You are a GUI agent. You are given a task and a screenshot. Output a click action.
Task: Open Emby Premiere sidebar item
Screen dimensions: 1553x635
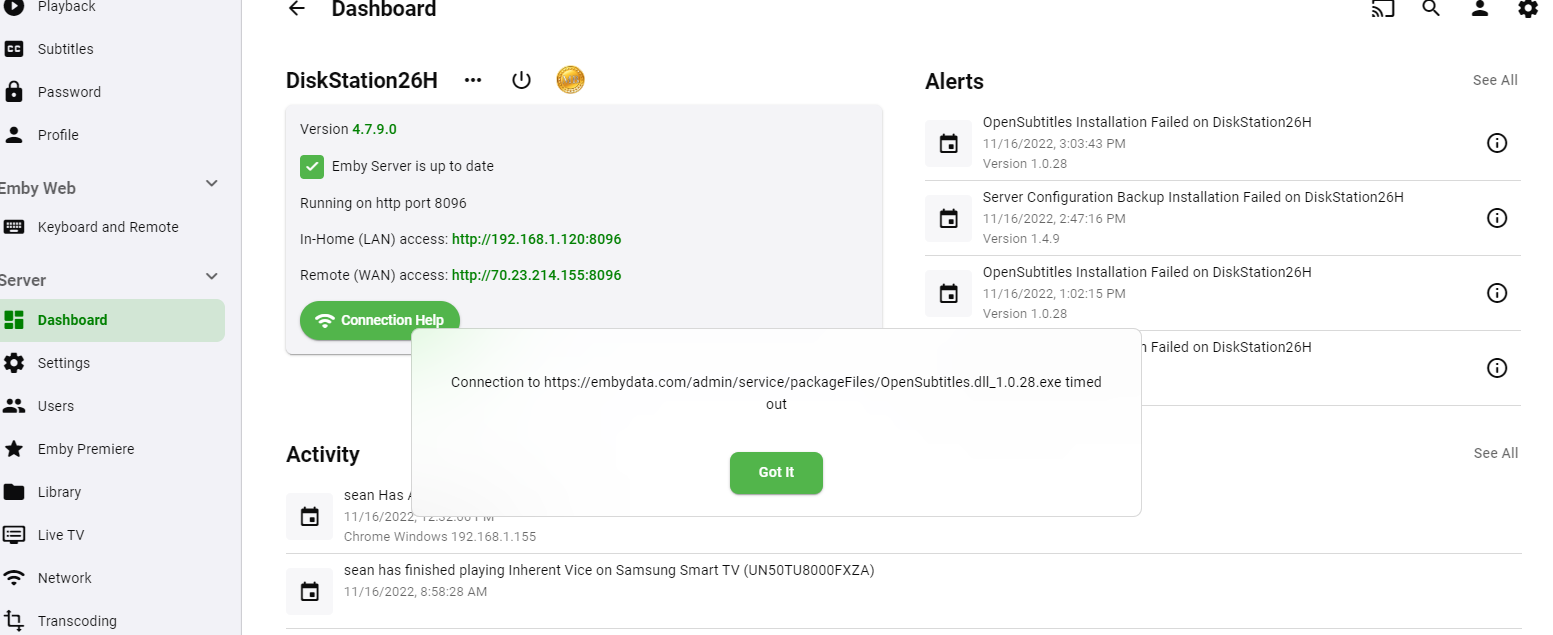[x=86, y=449]
